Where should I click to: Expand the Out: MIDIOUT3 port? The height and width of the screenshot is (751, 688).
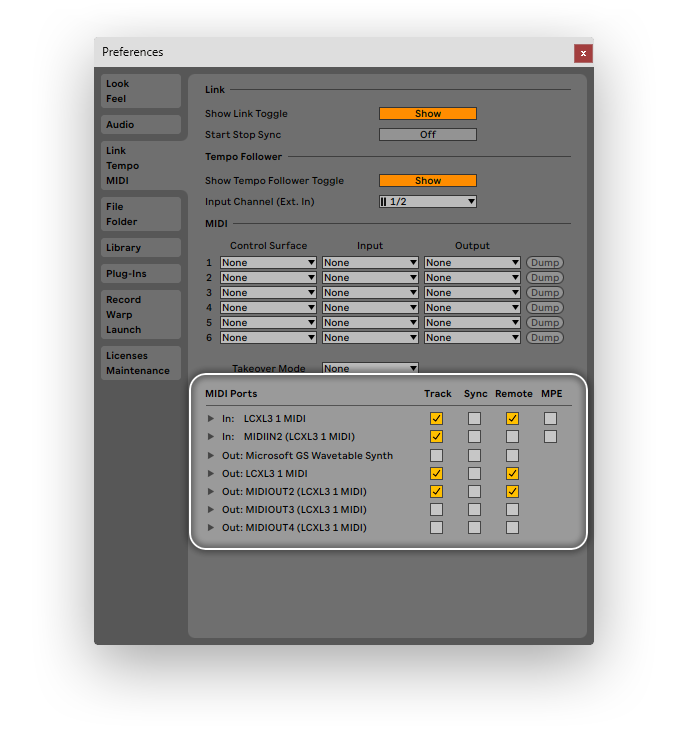[210, 510]
